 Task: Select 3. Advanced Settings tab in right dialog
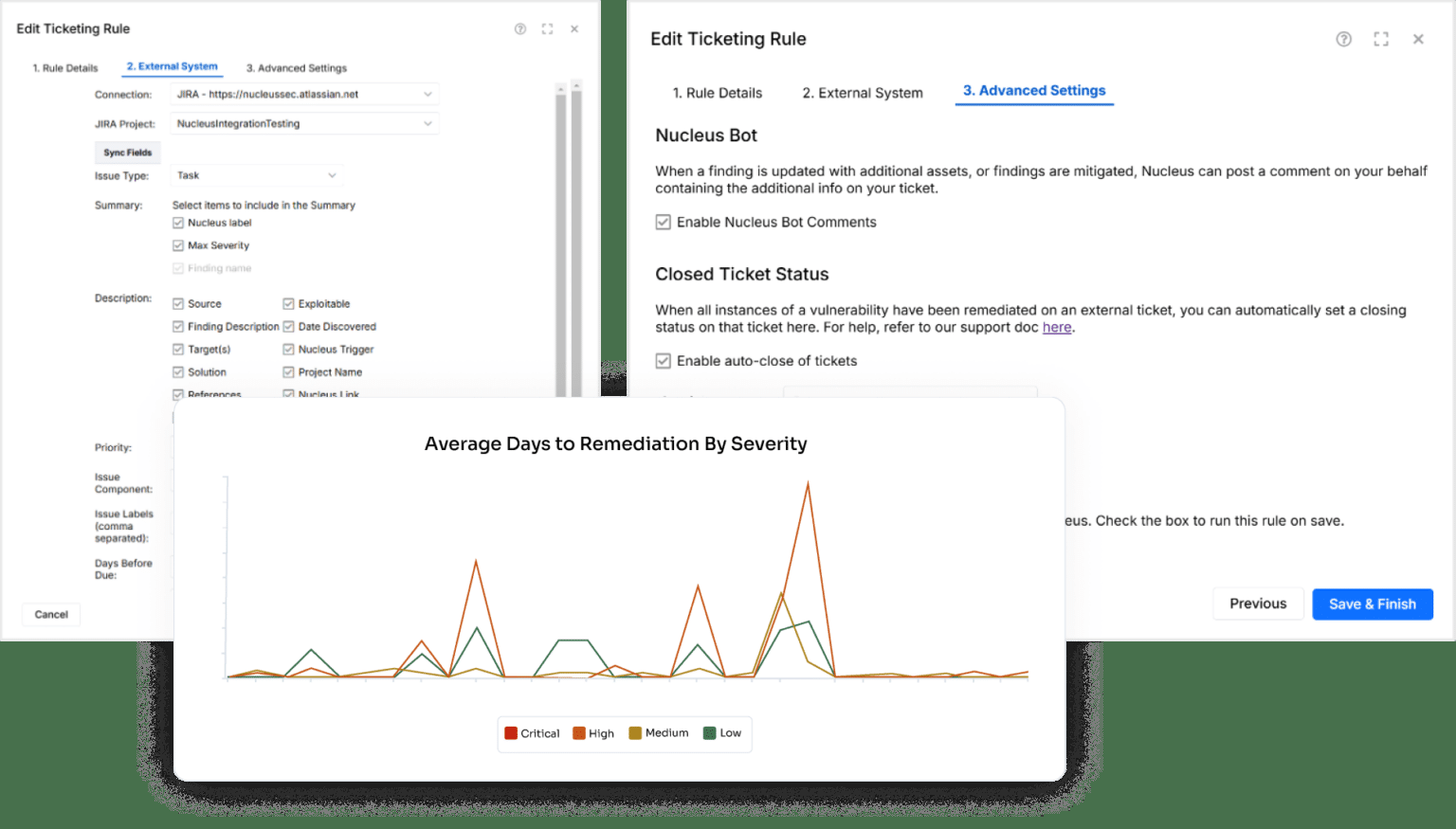tap(1034, 91)
